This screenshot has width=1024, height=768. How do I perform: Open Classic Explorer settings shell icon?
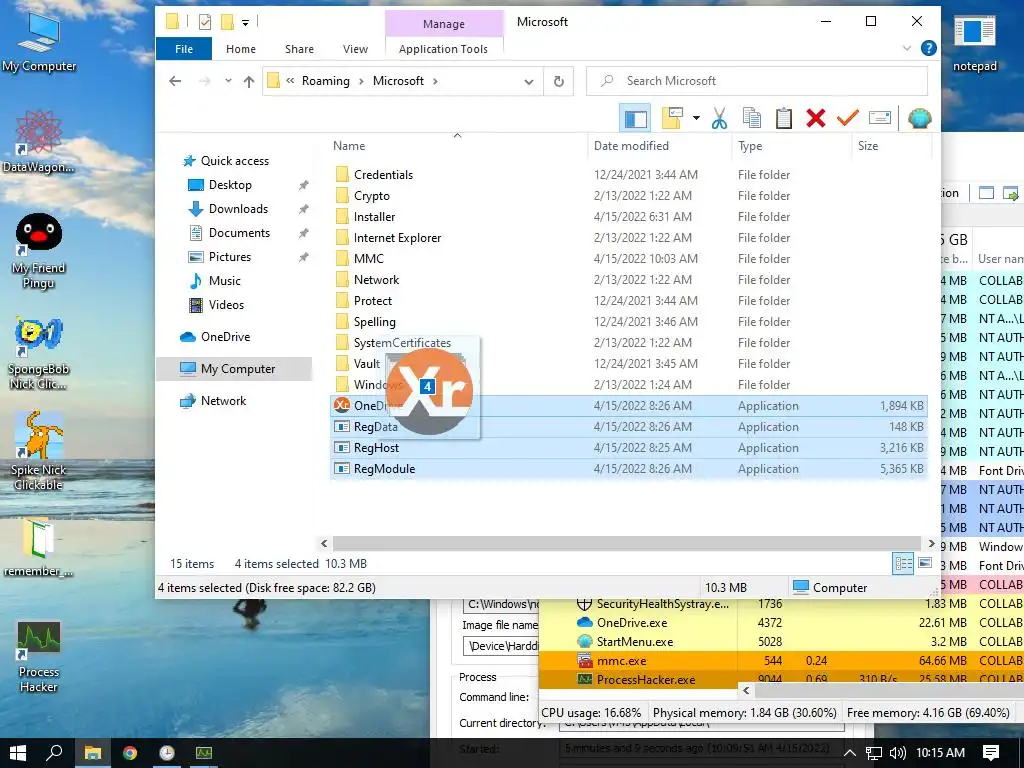pos(919,118)
